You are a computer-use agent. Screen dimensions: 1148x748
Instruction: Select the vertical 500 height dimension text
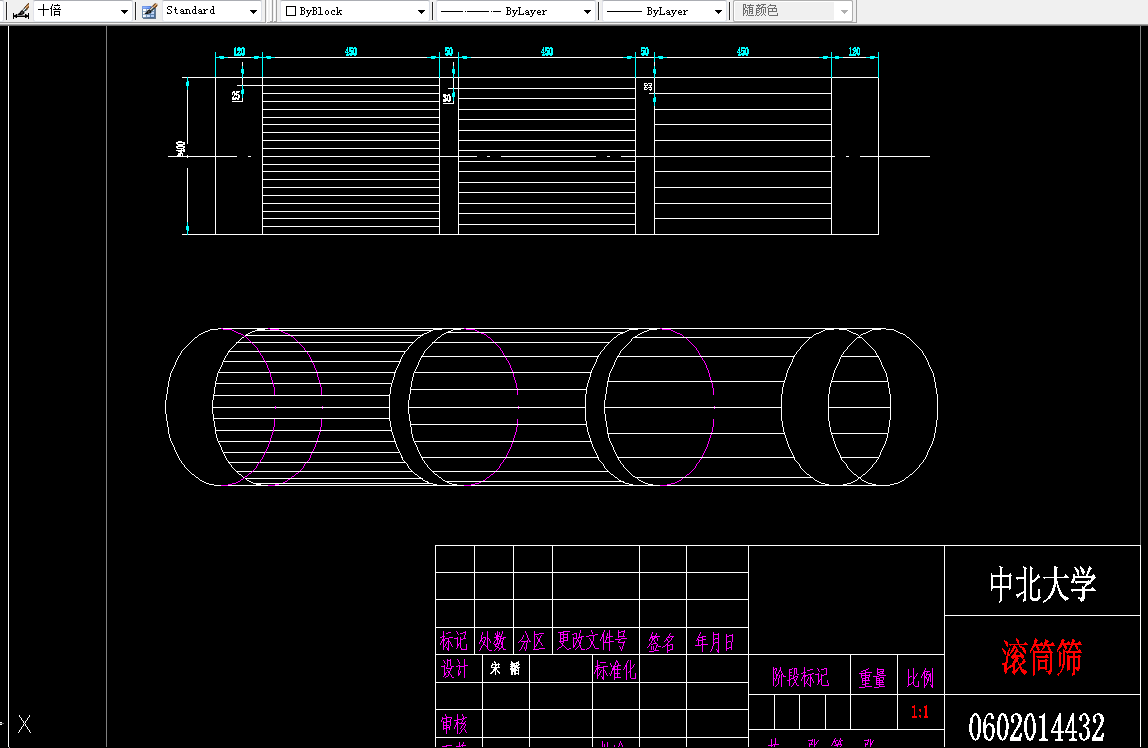point(180,148)
